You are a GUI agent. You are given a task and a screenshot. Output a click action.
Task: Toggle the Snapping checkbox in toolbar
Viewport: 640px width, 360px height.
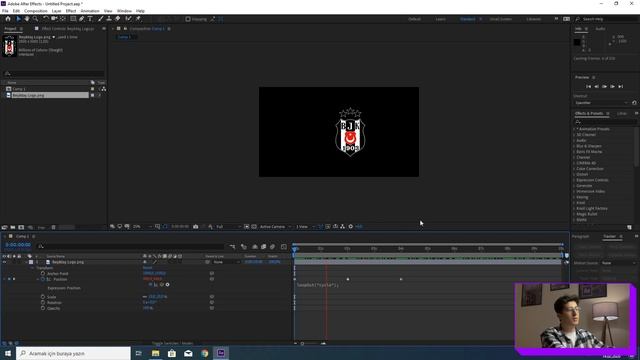click(188, 19)
